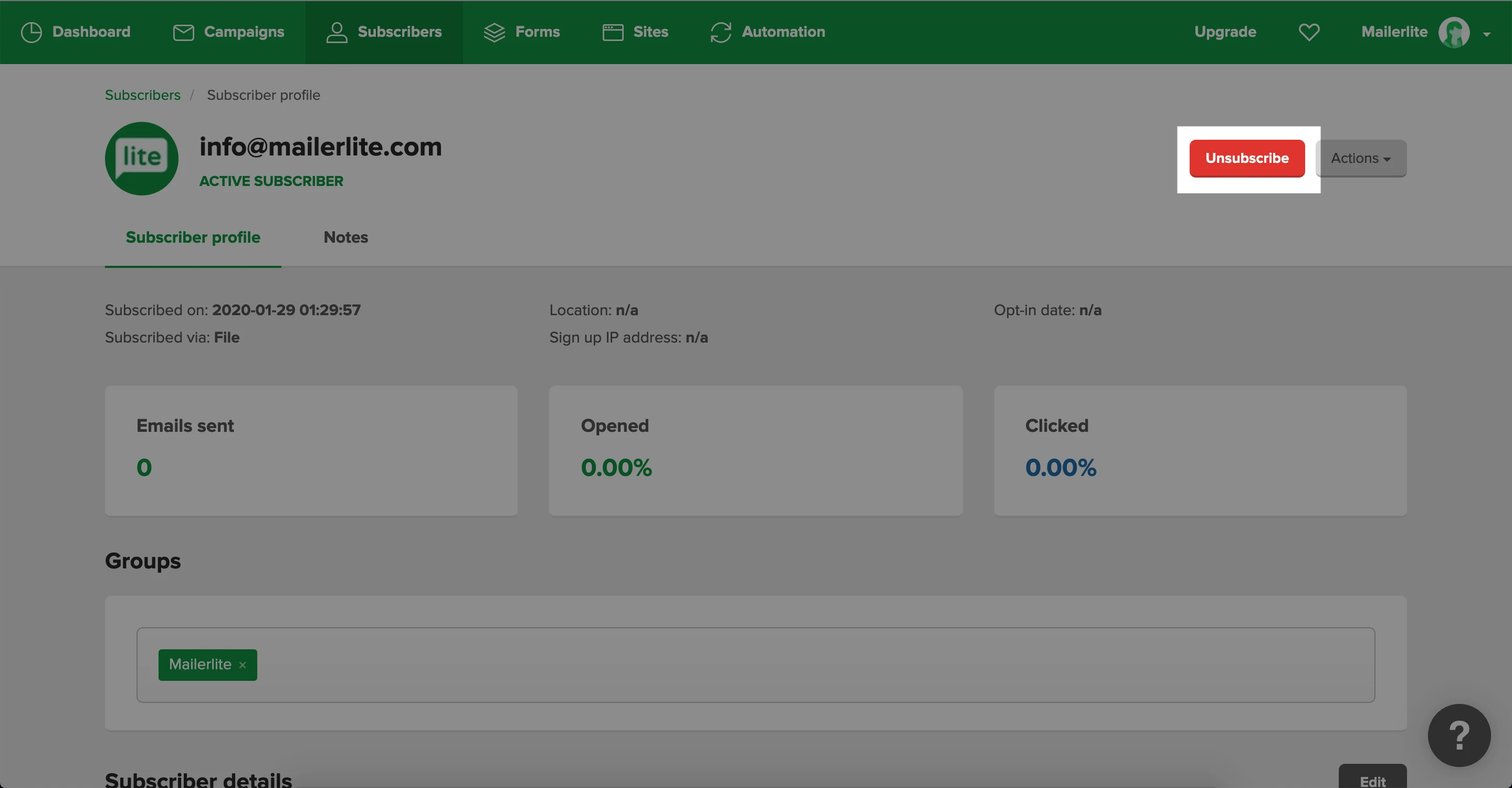Click the Sites browser window icon
This screenshot has width=1512, height=788.
(x=613, y=32)
